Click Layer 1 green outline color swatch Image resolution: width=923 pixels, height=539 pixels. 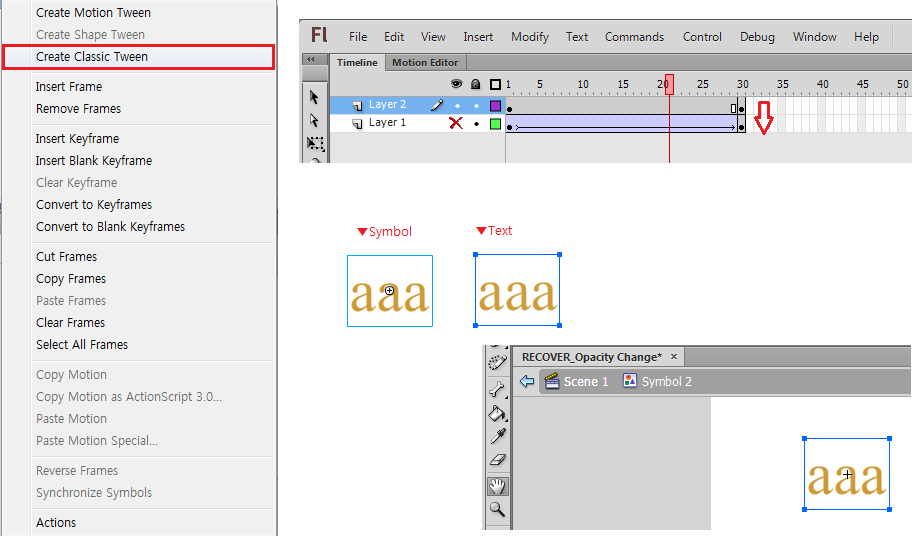[496, 124]
